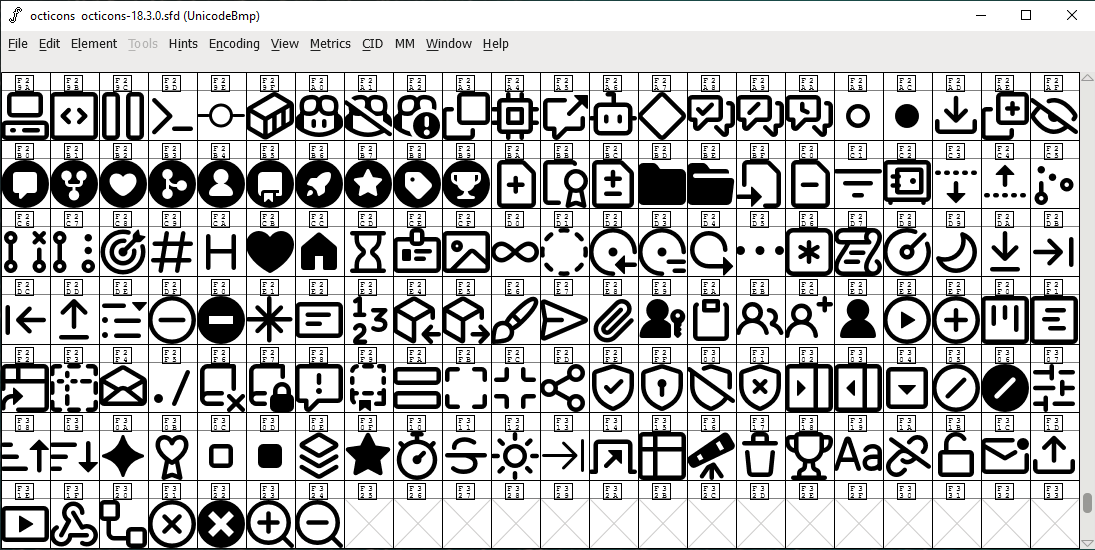This screenshot has width=1095, height=550.
Task: Select the file-diff plus-minus glyph
Action: coord(613,184)
